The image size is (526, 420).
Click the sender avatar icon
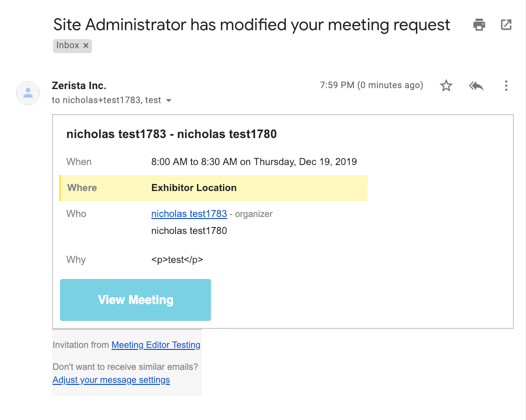28,93
